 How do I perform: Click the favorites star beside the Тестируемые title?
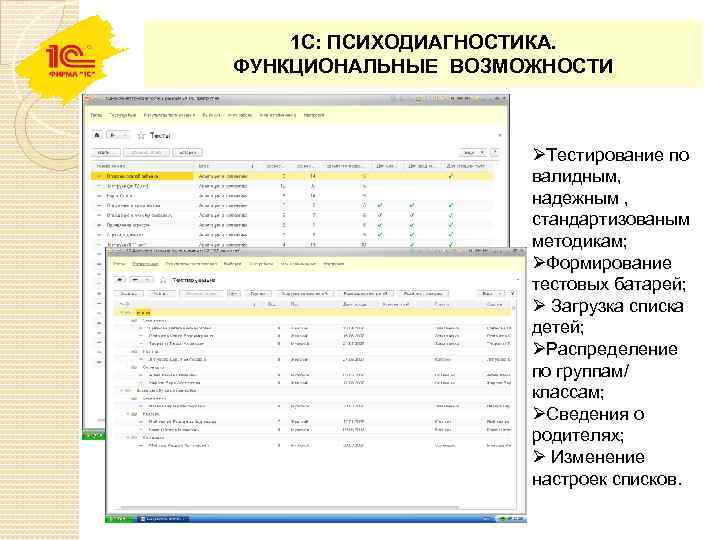(163, 280)
